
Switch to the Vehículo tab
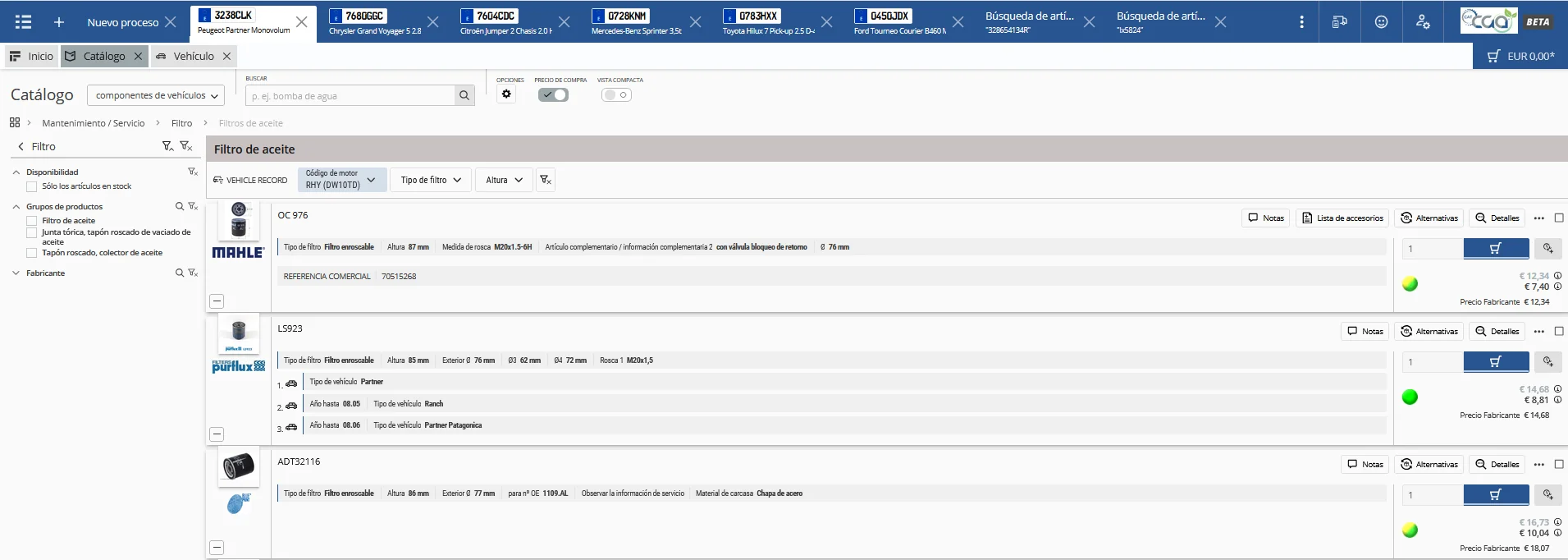193,56
